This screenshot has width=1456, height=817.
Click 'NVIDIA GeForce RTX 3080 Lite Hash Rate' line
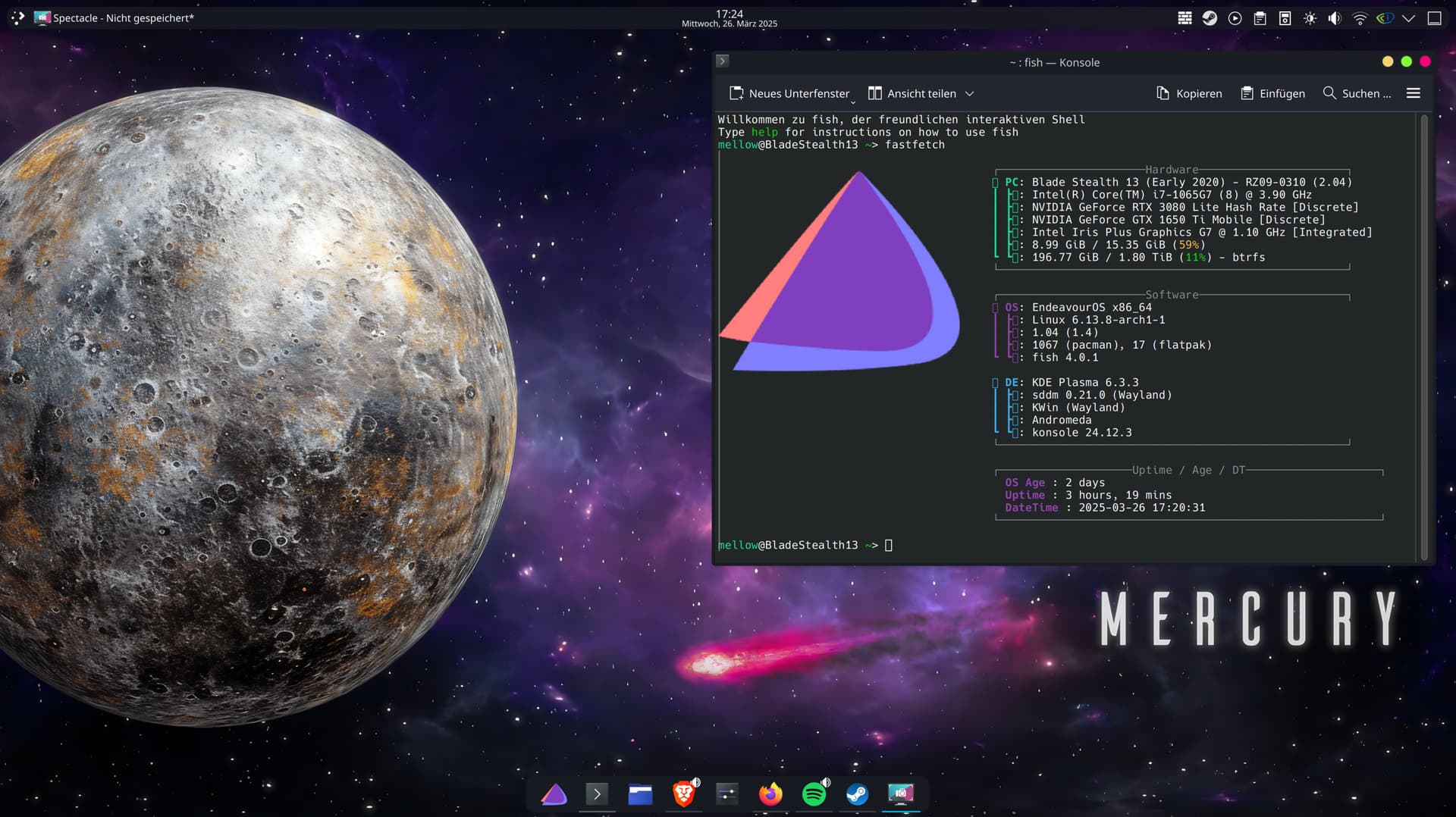point(1195,207)
